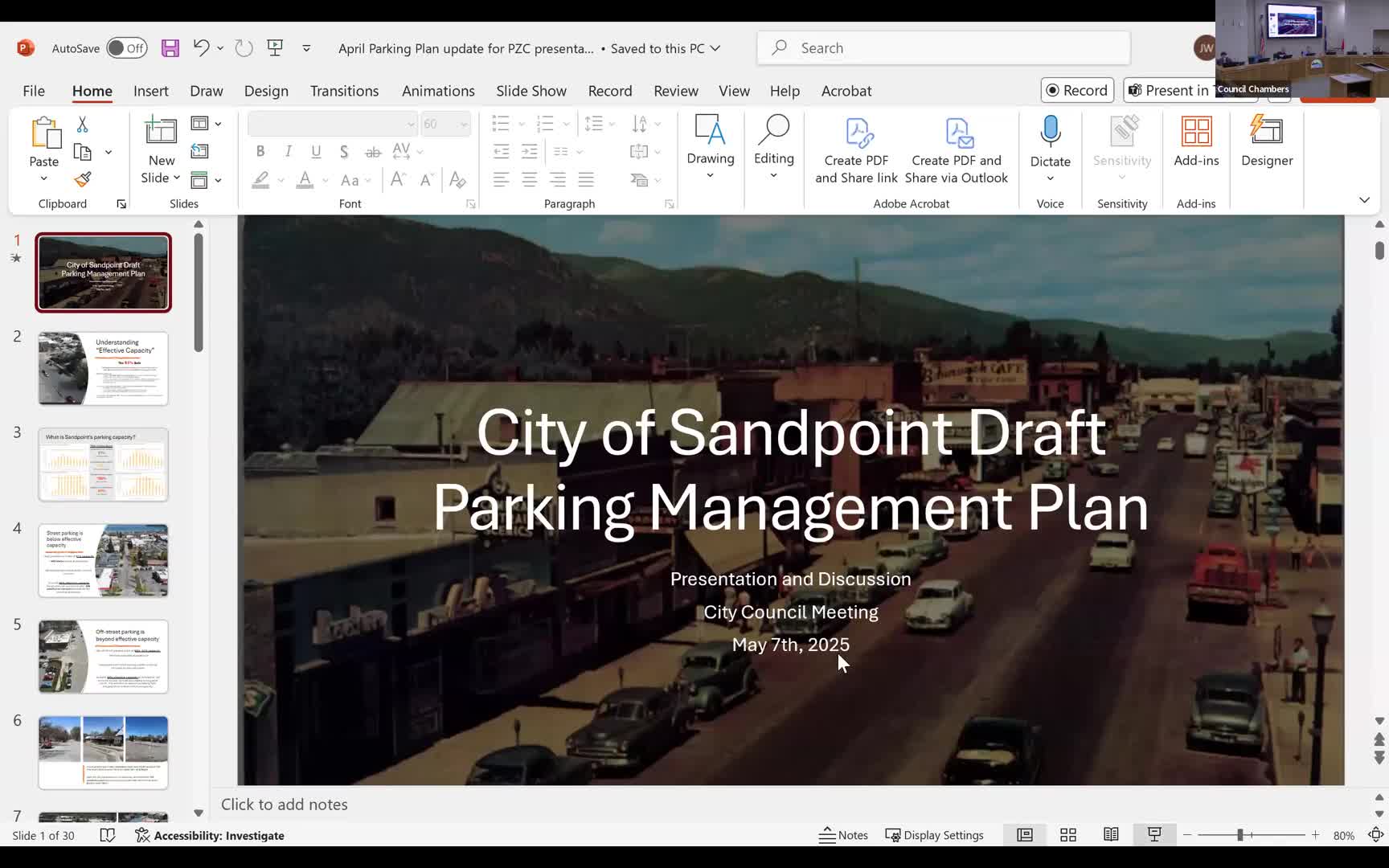The image size is (1389, 868).
Task: Click Accessibility: Investigate in status bar
Action: pyautogui.click(x=211, y=835)
